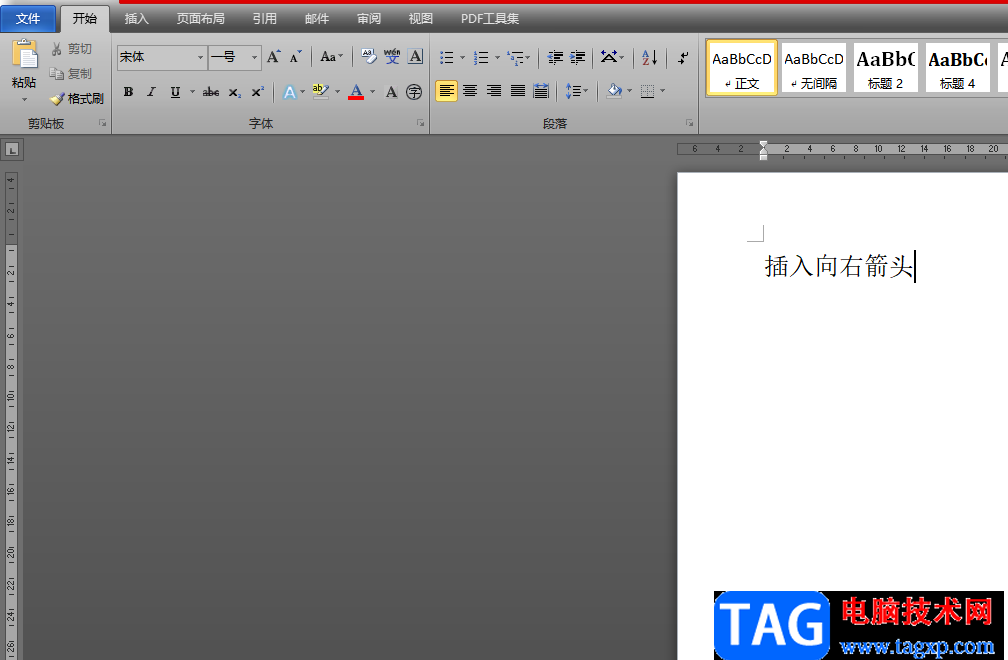The image size is (1008, 660).
Task: Open the Paragraph (段落) dialog launcher
Action: click(689, 123)
